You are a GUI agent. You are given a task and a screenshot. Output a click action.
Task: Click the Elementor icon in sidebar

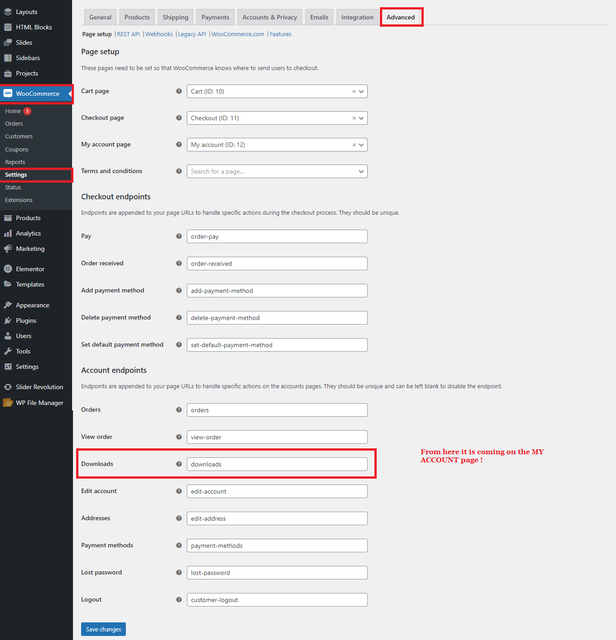click(x=8, y=269)
